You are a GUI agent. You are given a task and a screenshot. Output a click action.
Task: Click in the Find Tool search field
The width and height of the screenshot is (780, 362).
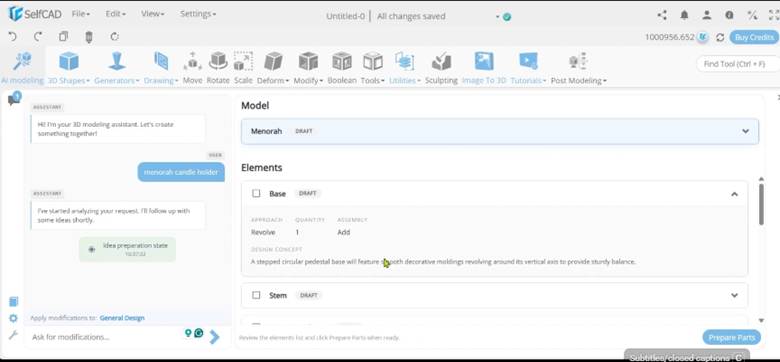(737, 64)
